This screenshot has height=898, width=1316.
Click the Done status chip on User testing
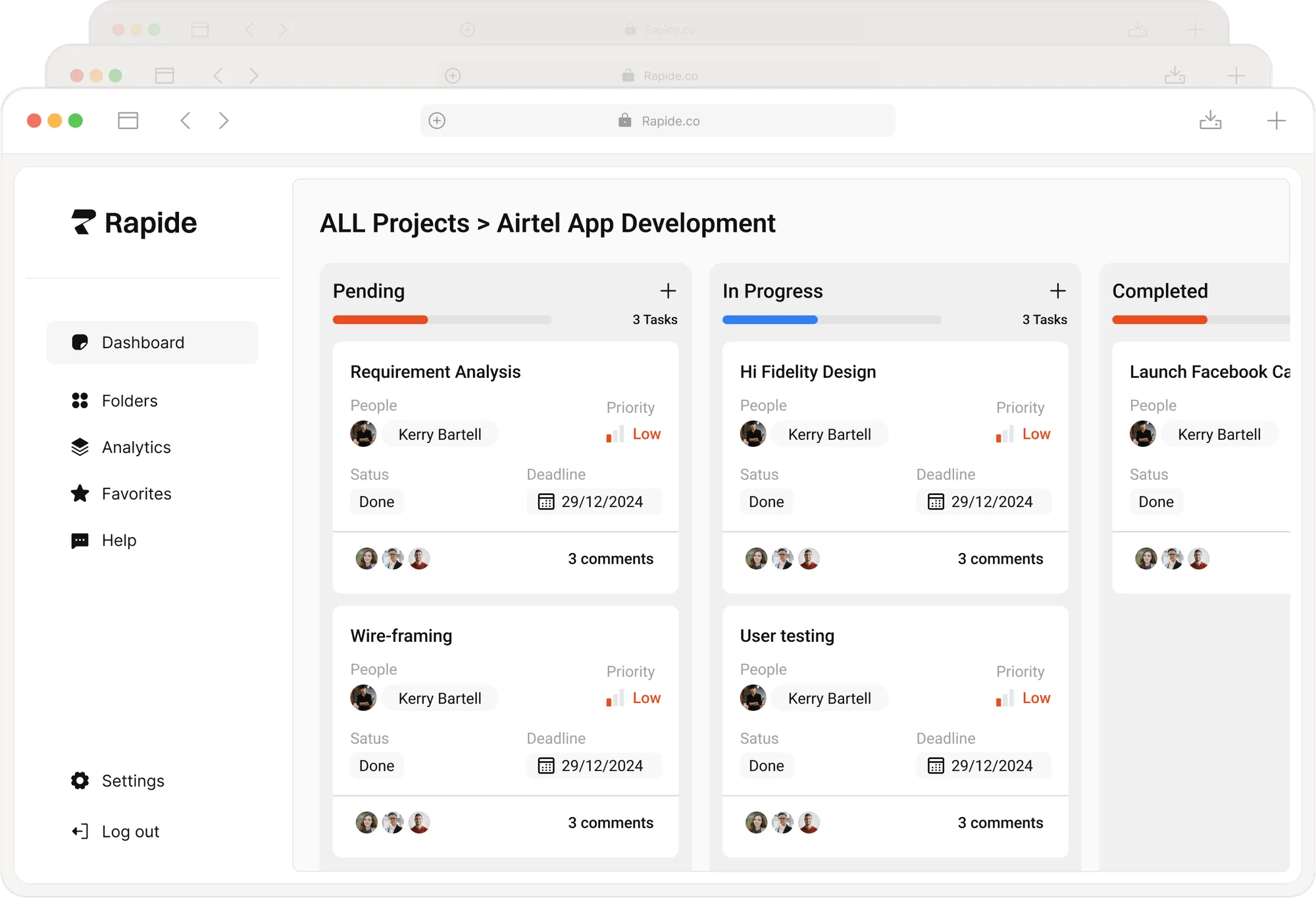pos(766,766)
